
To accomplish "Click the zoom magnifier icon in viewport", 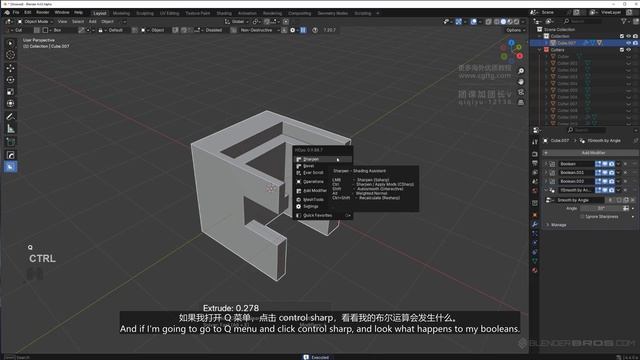I will coord(521,71).
